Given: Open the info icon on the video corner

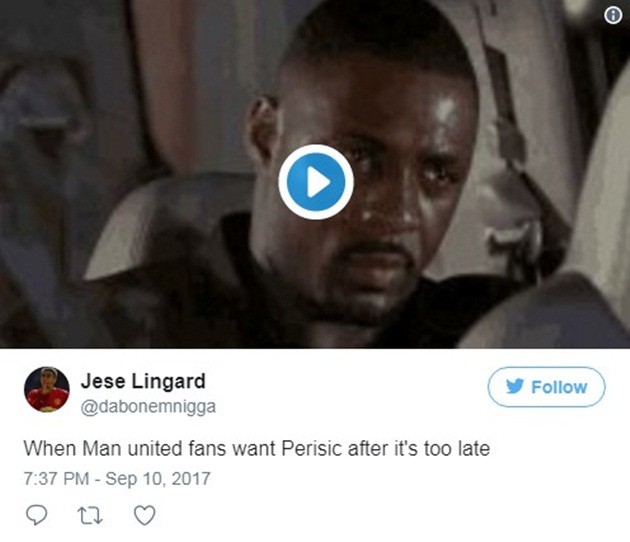Looking at the screenshot, I should (x=613, y=16).
